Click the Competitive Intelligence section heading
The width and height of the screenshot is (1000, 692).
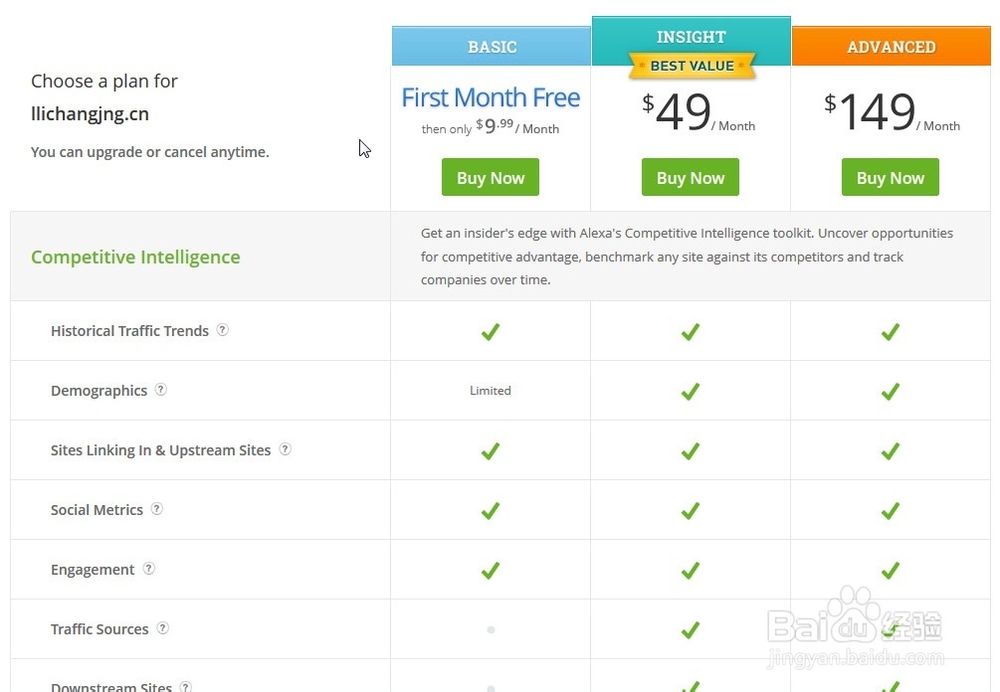(x=135, y=257)
